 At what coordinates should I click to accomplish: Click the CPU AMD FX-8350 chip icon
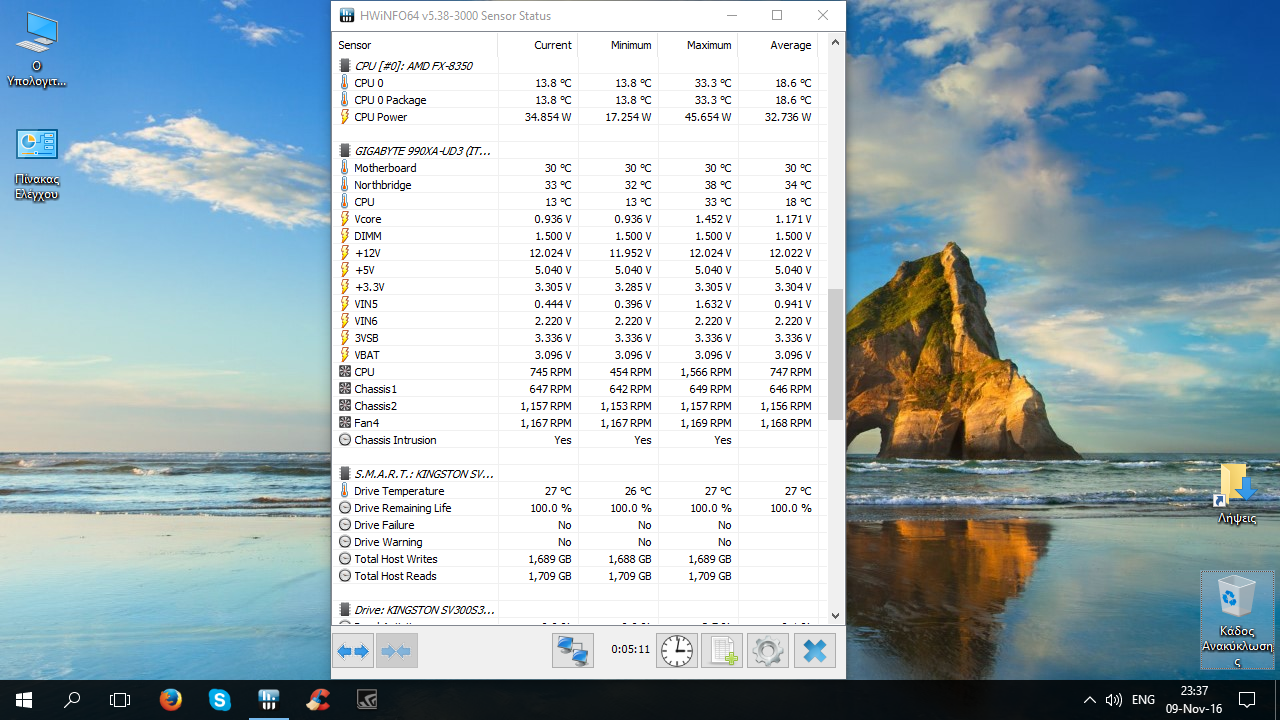pos(345,66)
